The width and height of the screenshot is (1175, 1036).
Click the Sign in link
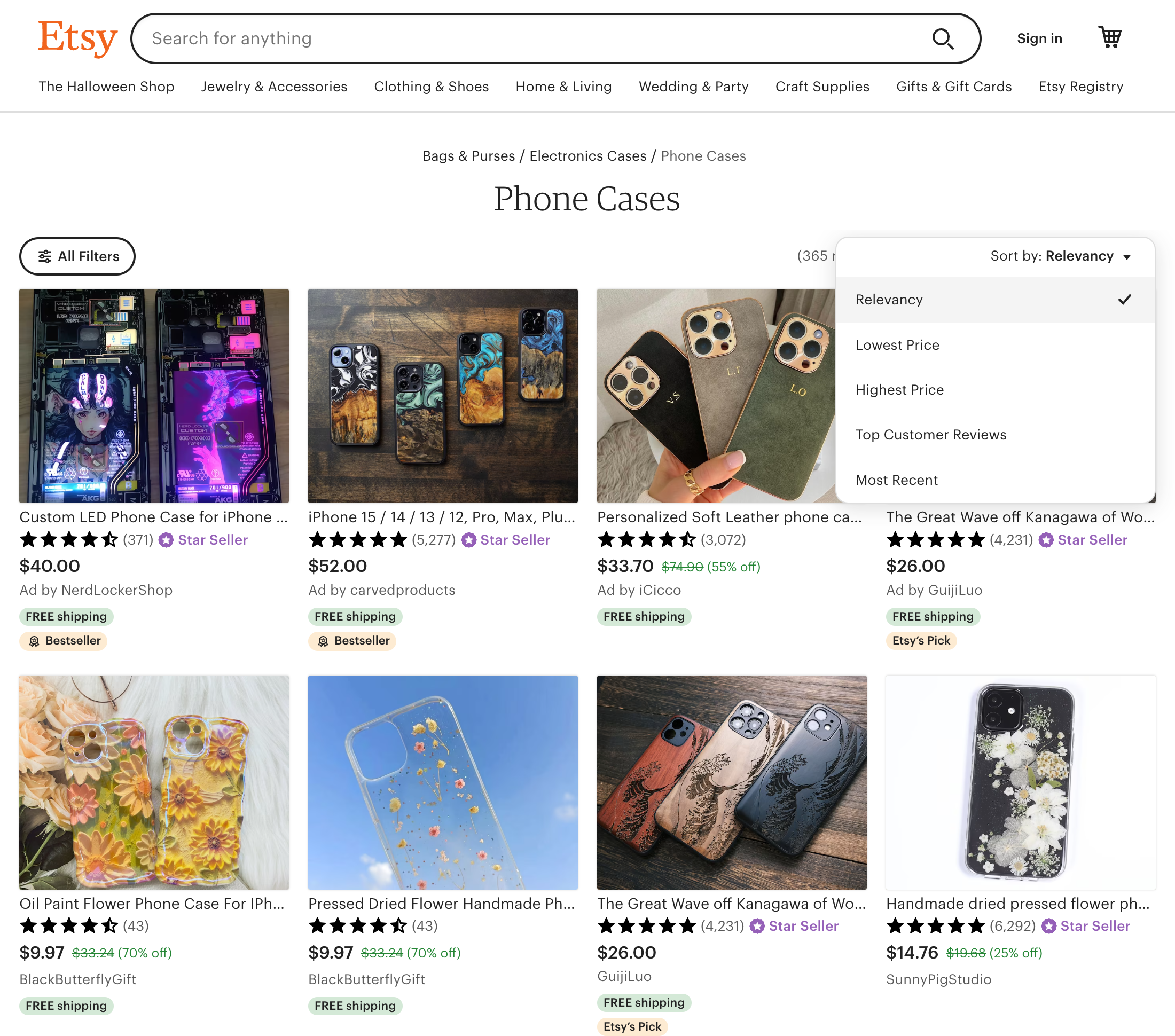click(1039, 38)
